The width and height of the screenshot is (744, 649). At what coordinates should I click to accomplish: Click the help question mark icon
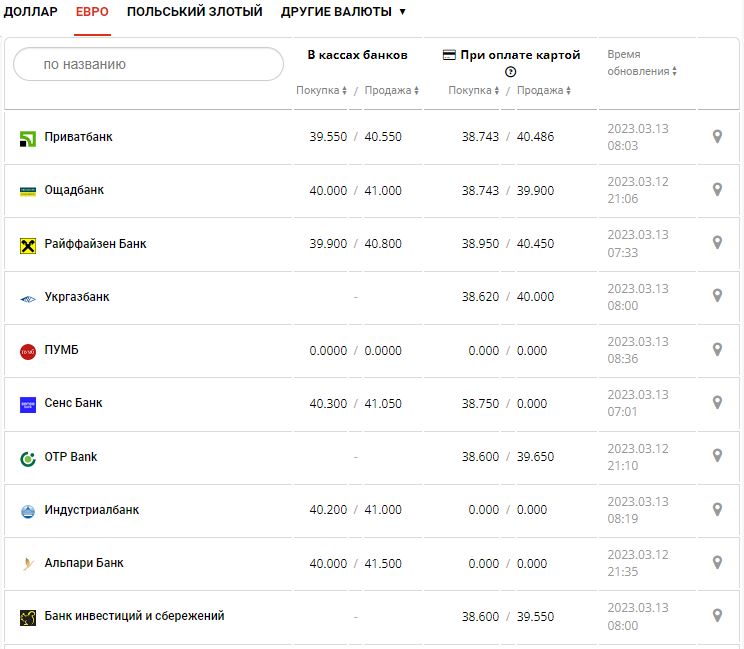point(511,72)
